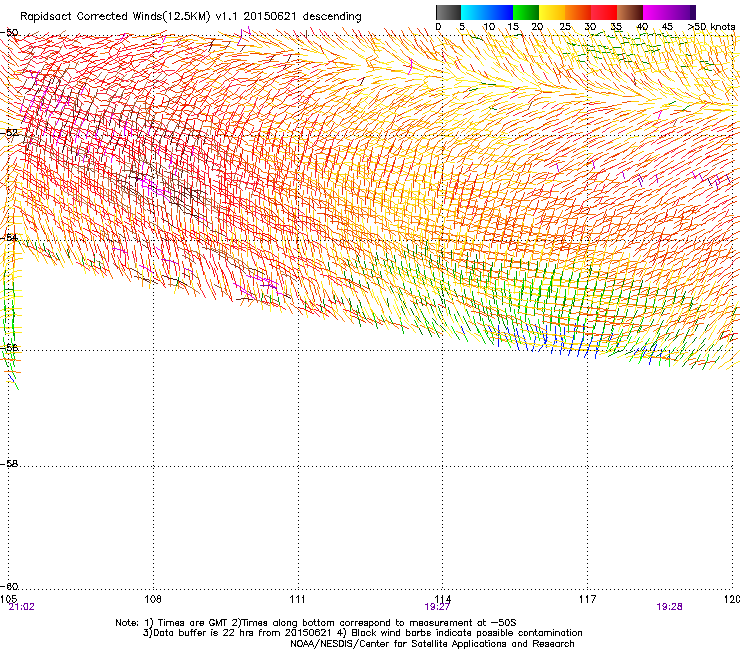The height and width of the screenshot is (650, 740).
Task: Click the '30' legend scale label
Action: point(590,27)
